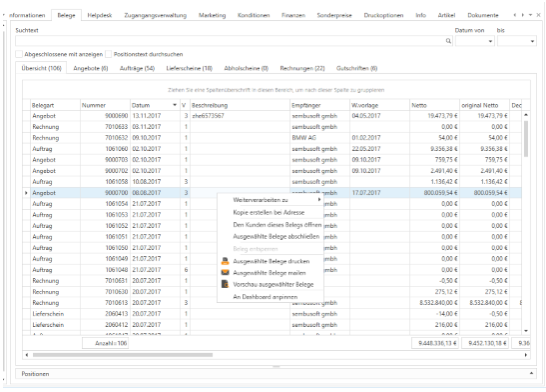Click the horizontal scrollbar thumb under table

pyautogui.click(x=123, y=355)
